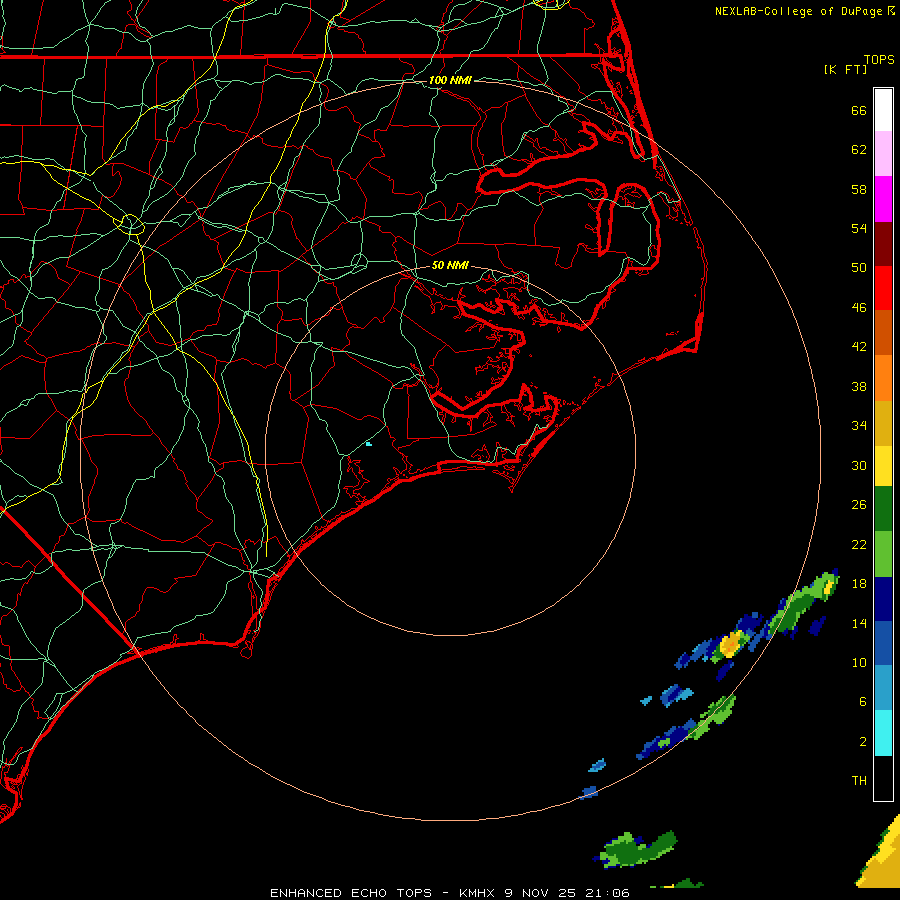Select the light green legend swatch
This screenshot has width=900, height=900.
pos(883,554)
